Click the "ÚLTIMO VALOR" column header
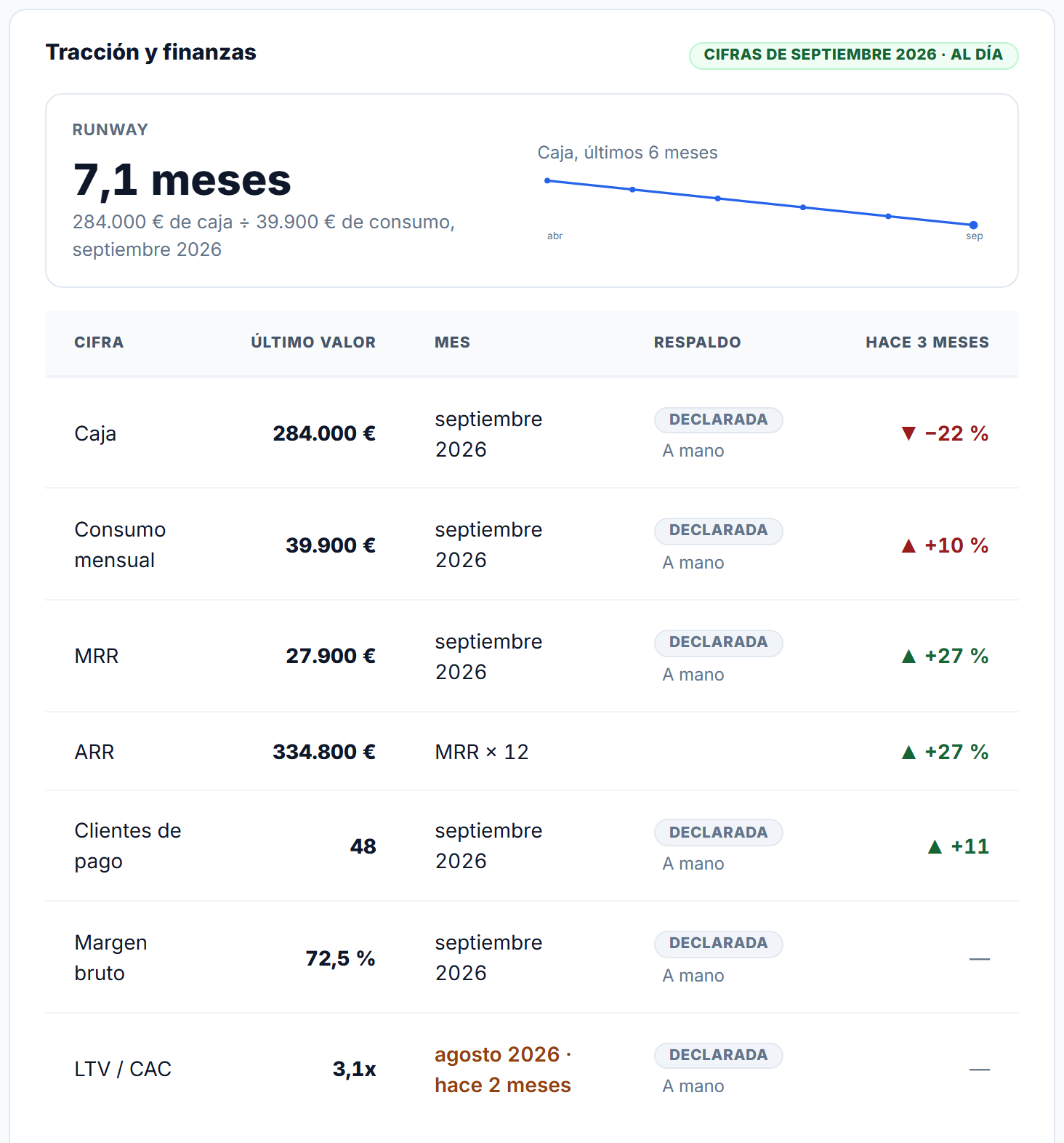This screenshot has width=1064, height=1143. [313, 342]
